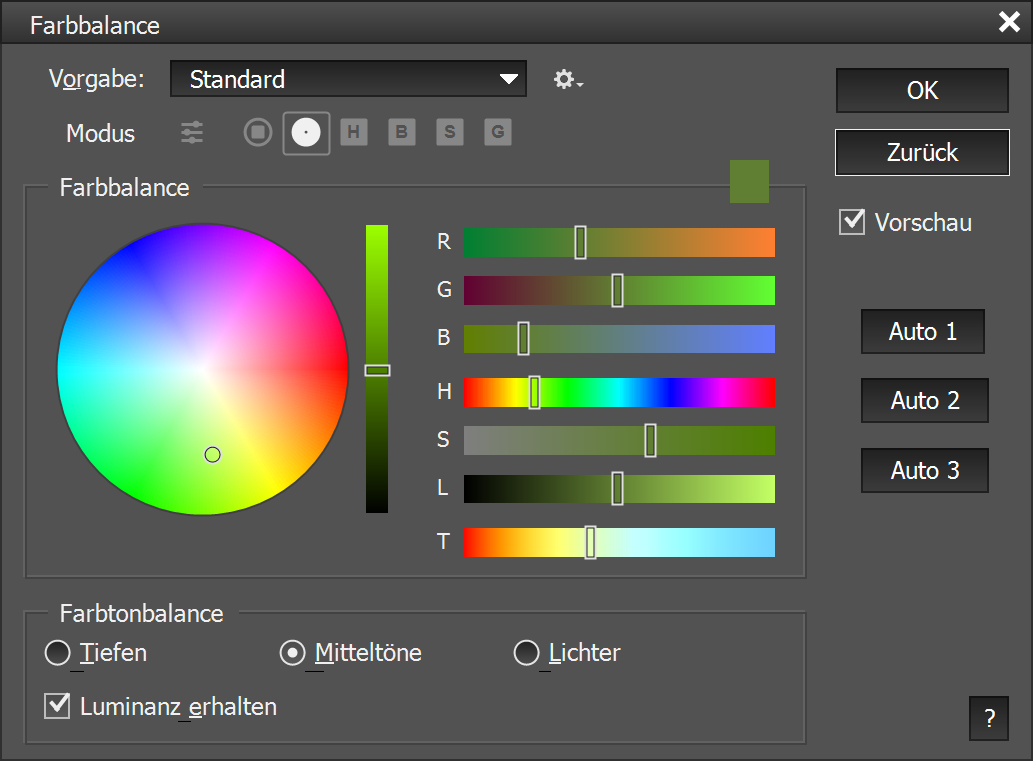Select the white circle mode icon
Image resolution: width=1033 pixels, height=761 pixels.
click(306, 132)
